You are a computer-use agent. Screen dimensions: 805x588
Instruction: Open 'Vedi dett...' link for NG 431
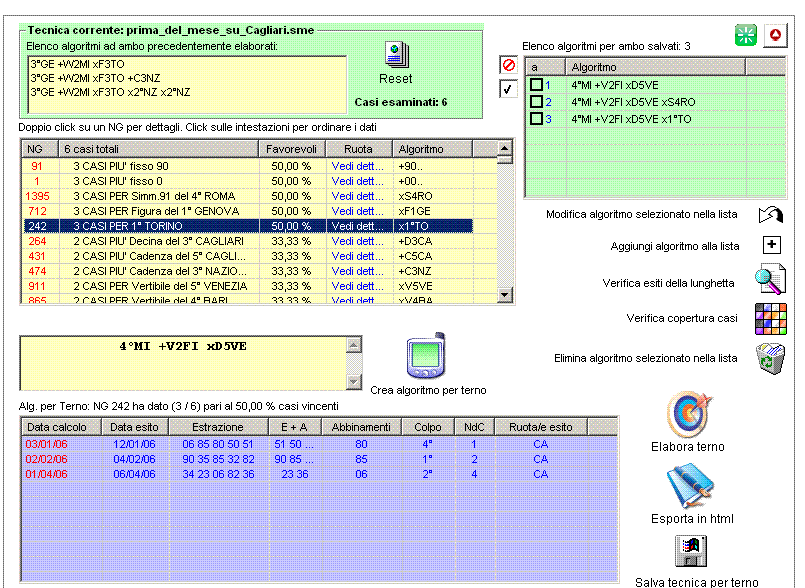(357, 256)
